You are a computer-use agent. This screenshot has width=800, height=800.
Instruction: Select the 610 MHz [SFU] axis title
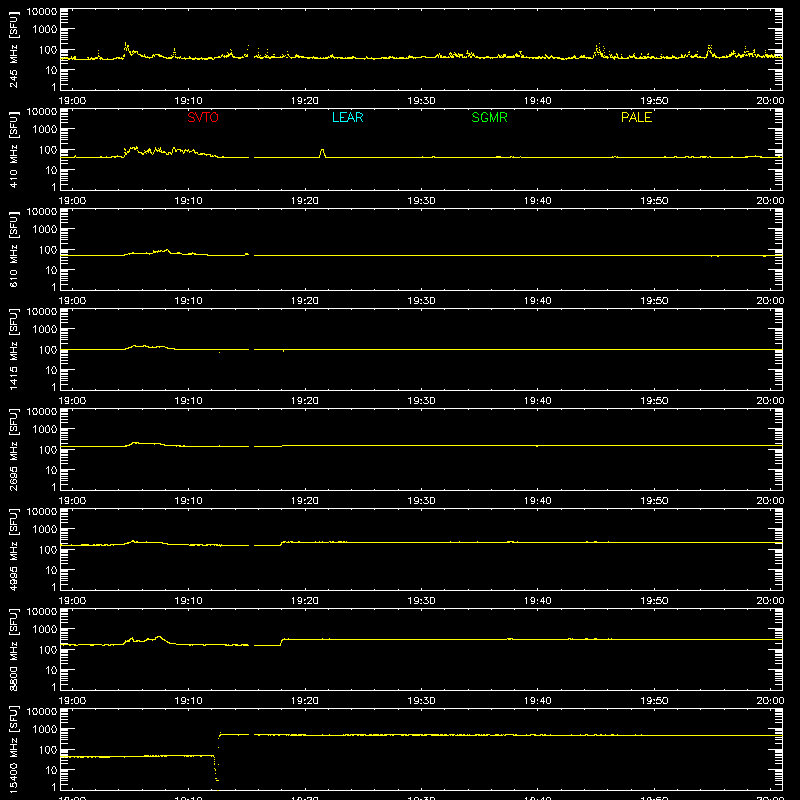point(13,249)
